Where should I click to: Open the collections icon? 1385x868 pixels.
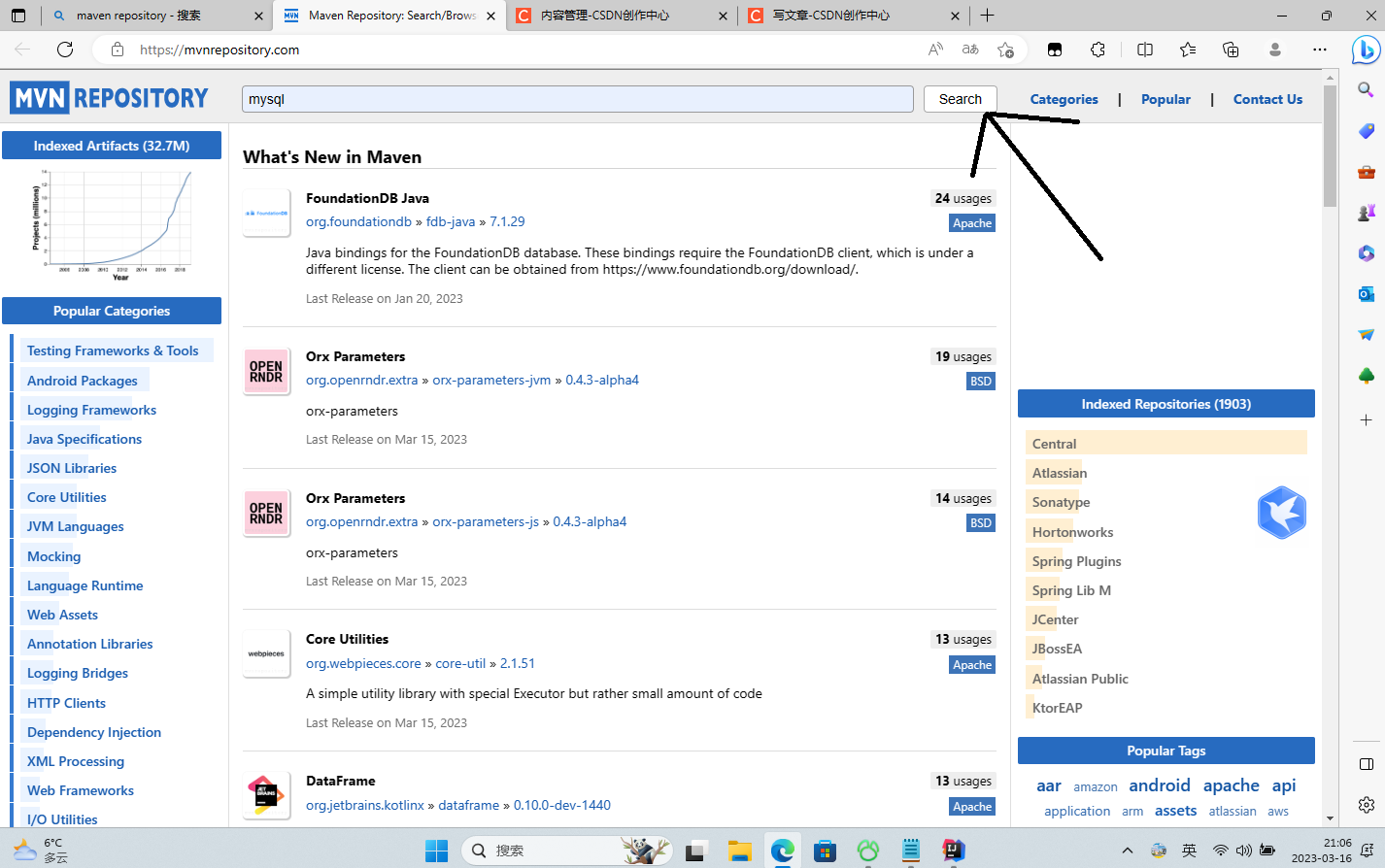point(1231,50)
